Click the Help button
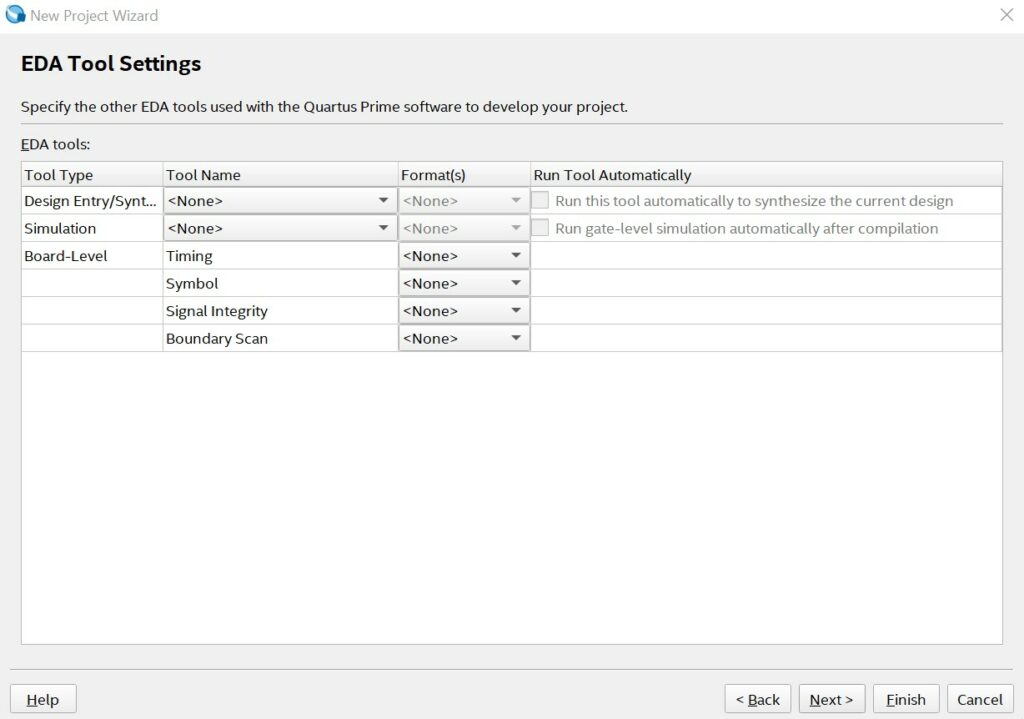1024x719 pixels. click(x=43, y=699)
